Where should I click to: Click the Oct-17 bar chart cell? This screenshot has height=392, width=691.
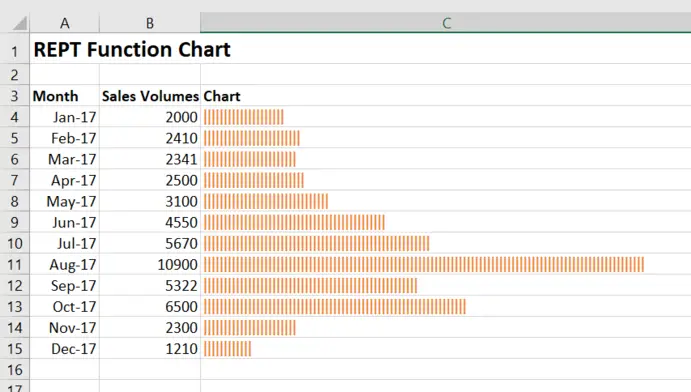[446, 306]
